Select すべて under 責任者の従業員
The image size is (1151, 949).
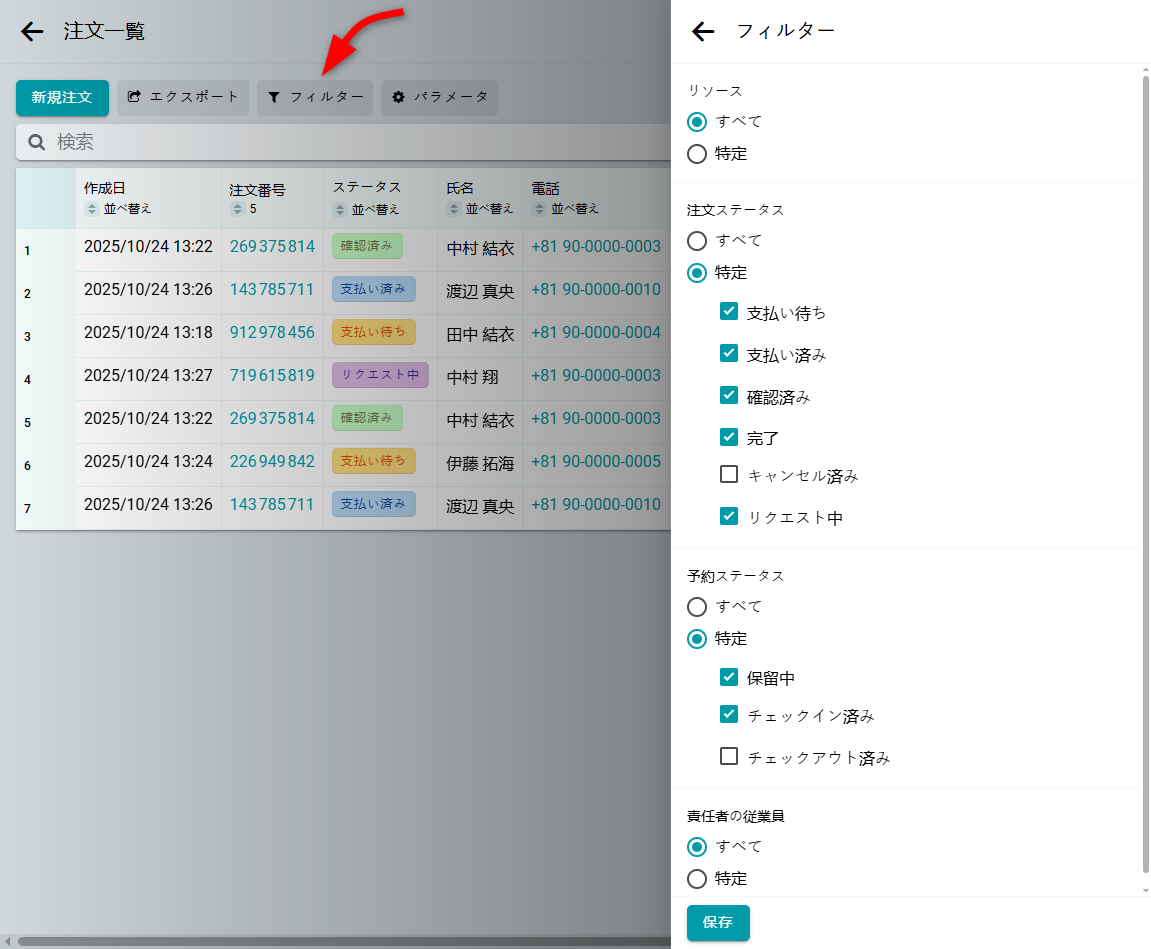tap(697, 847)
